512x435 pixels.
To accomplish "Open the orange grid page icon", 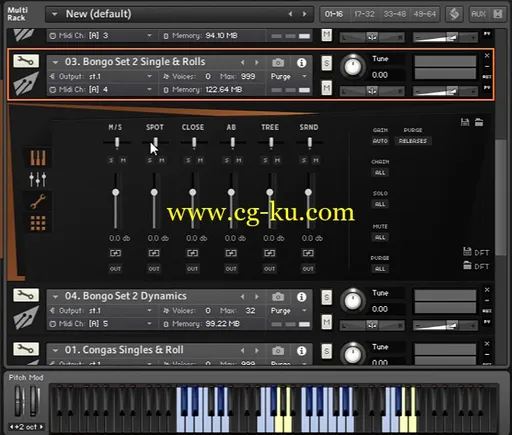I will 38,223.
